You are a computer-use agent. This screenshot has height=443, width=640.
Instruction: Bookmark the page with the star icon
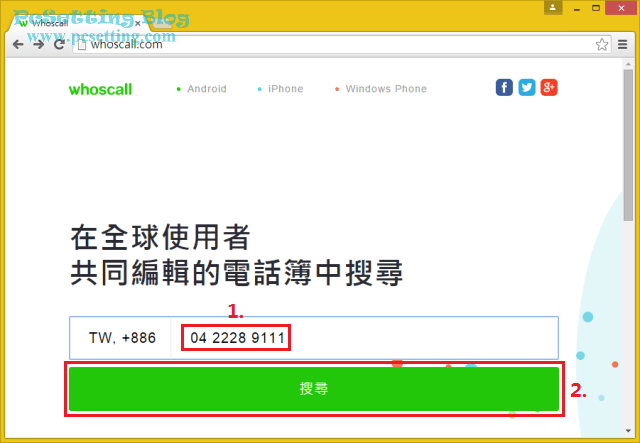coord(602,44)
